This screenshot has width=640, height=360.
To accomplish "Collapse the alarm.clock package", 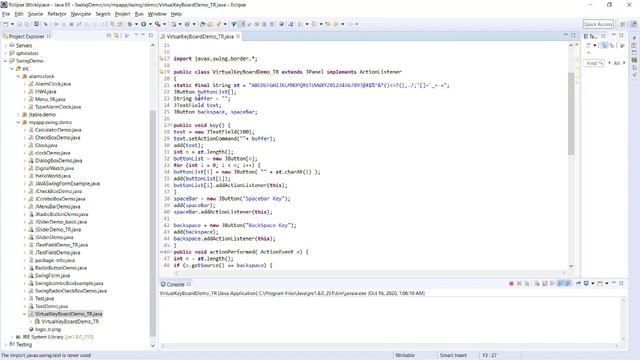I will [18, 76].
